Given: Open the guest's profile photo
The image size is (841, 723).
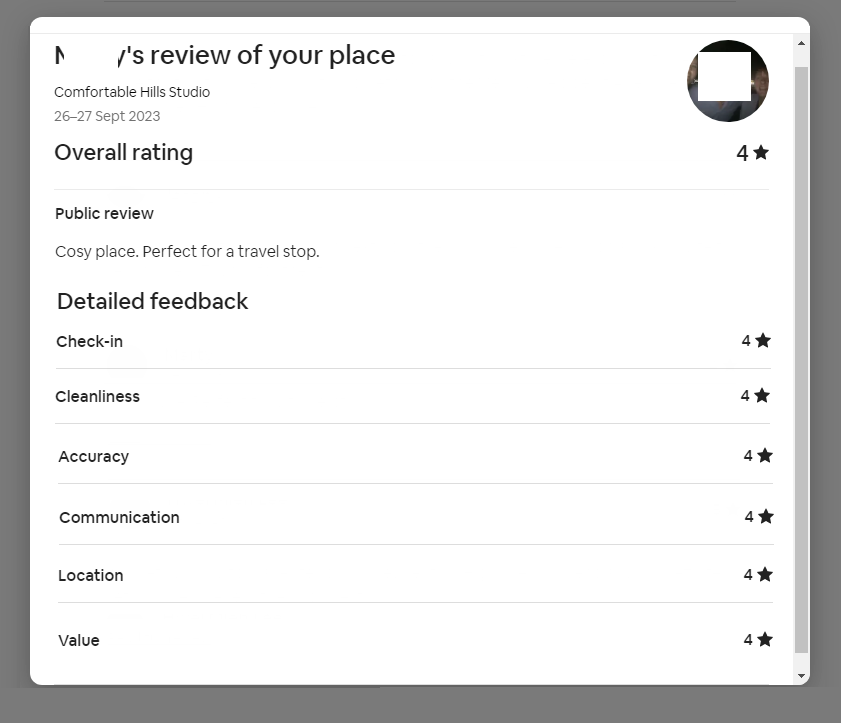Looking at the screenshot, I should (728, 81).
